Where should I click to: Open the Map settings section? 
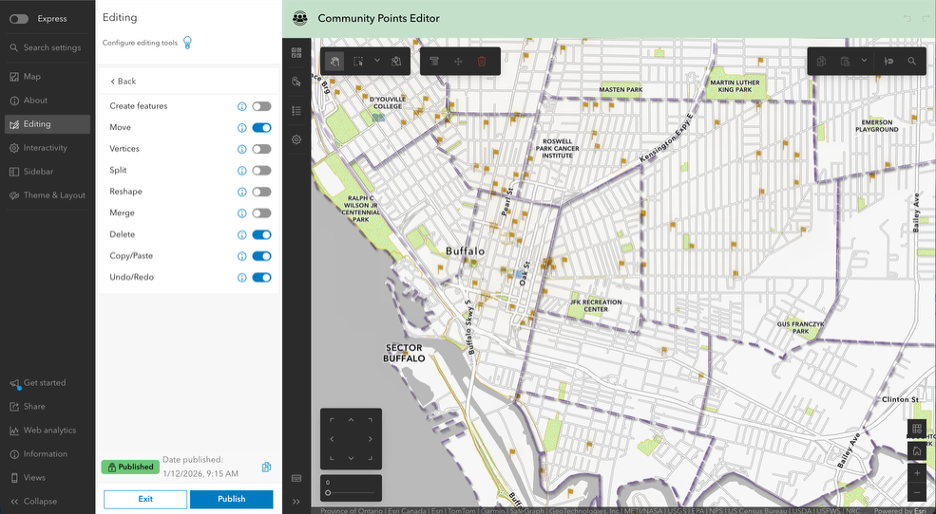(47, 77)
